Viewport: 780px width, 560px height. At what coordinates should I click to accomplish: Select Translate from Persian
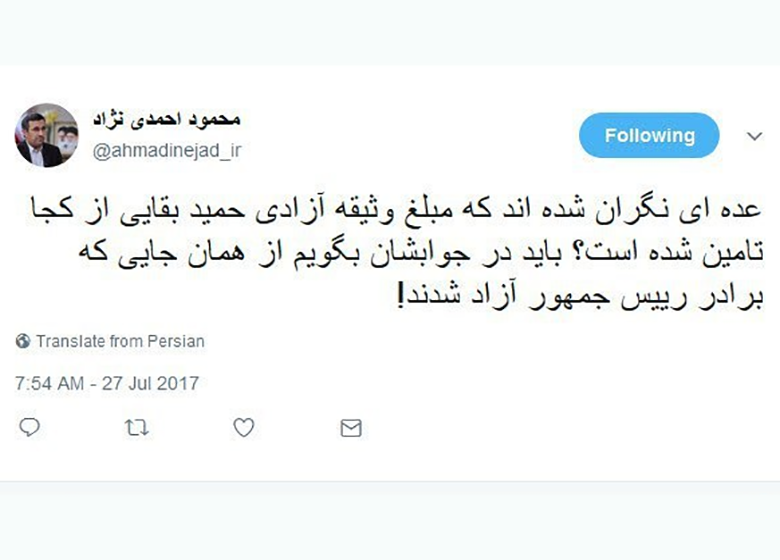(120, 342)
